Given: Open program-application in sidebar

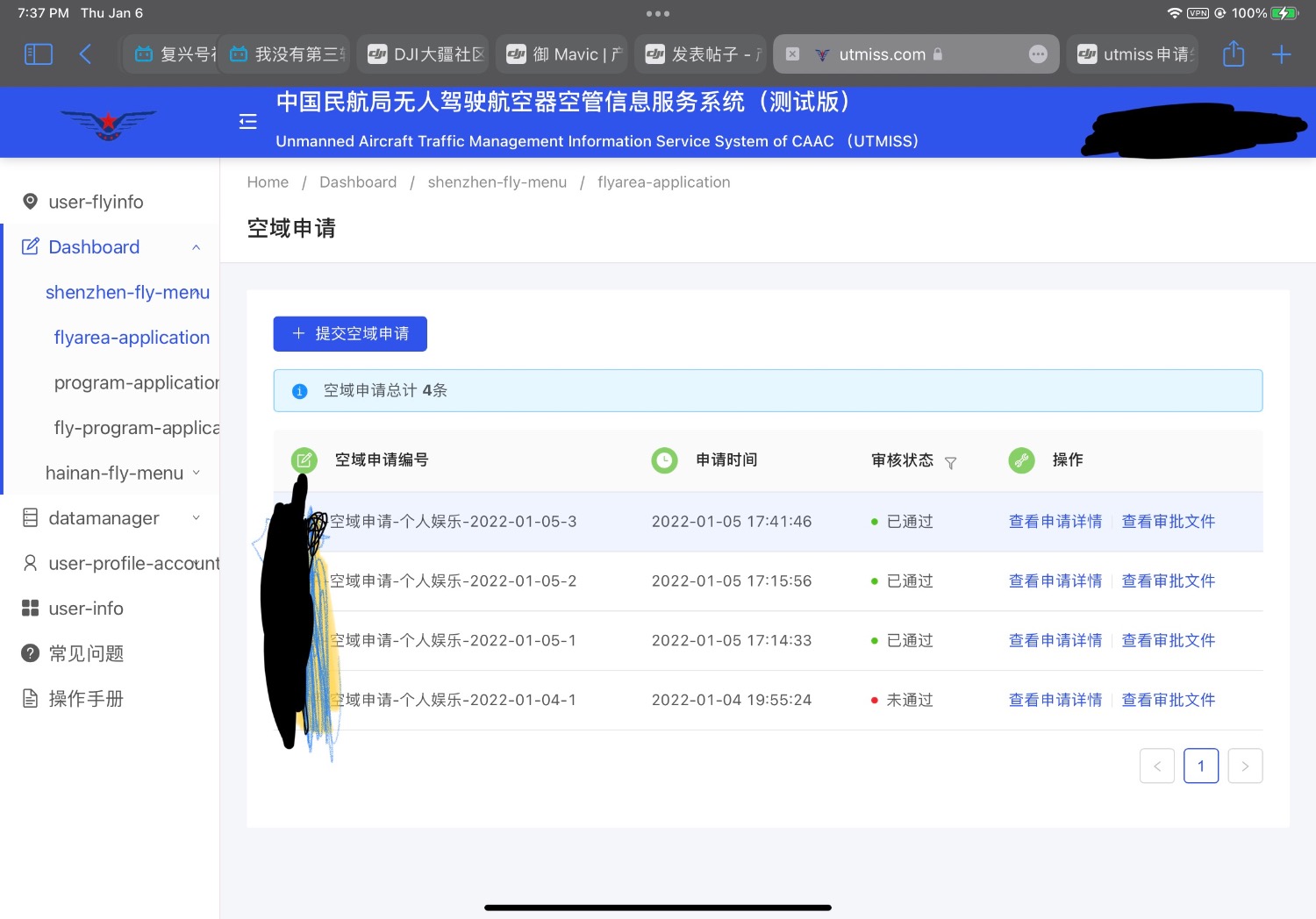Looking at the screenshot, I should point(137,382).
